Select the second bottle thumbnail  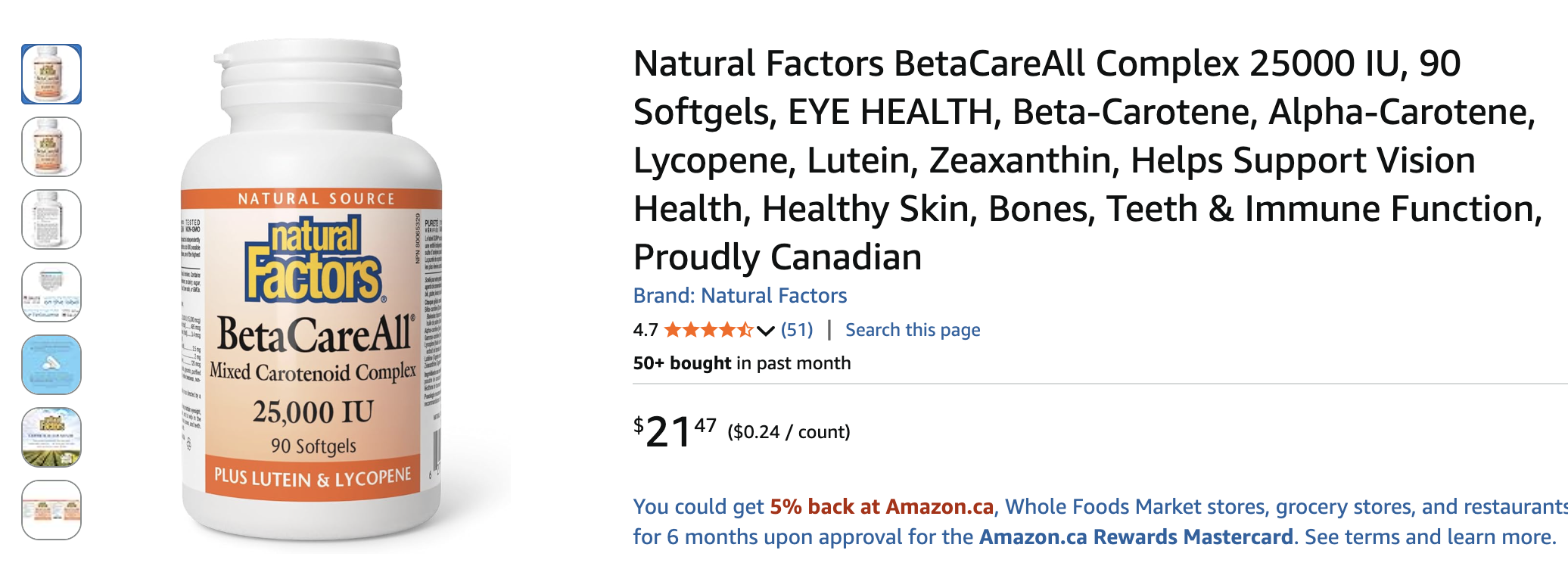coord(51,147)
